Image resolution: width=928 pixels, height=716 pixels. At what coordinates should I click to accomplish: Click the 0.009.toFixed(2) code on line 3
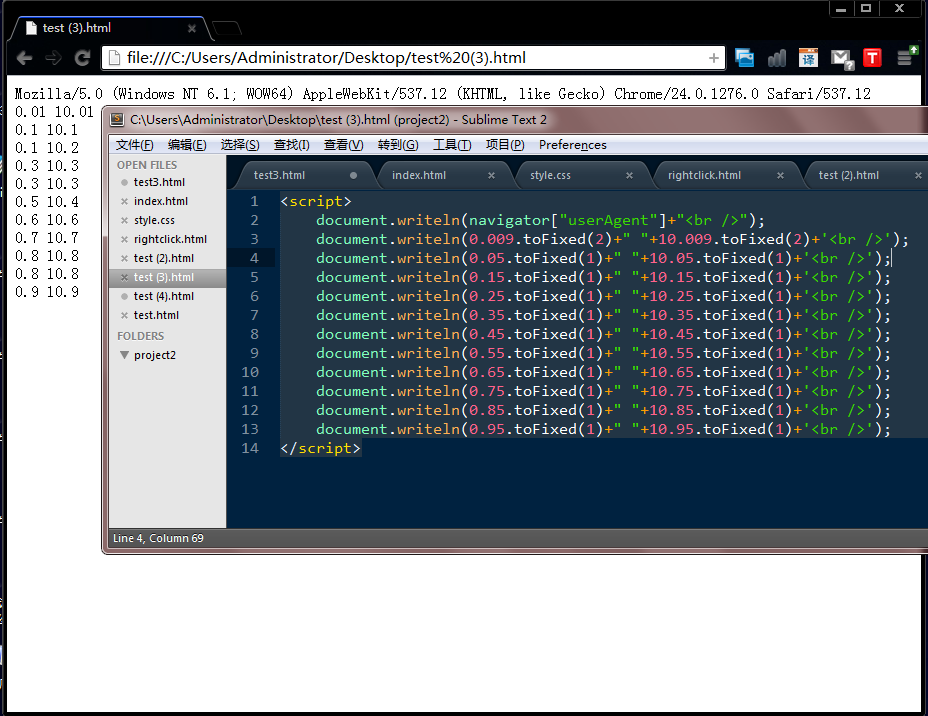coord(540,239)
